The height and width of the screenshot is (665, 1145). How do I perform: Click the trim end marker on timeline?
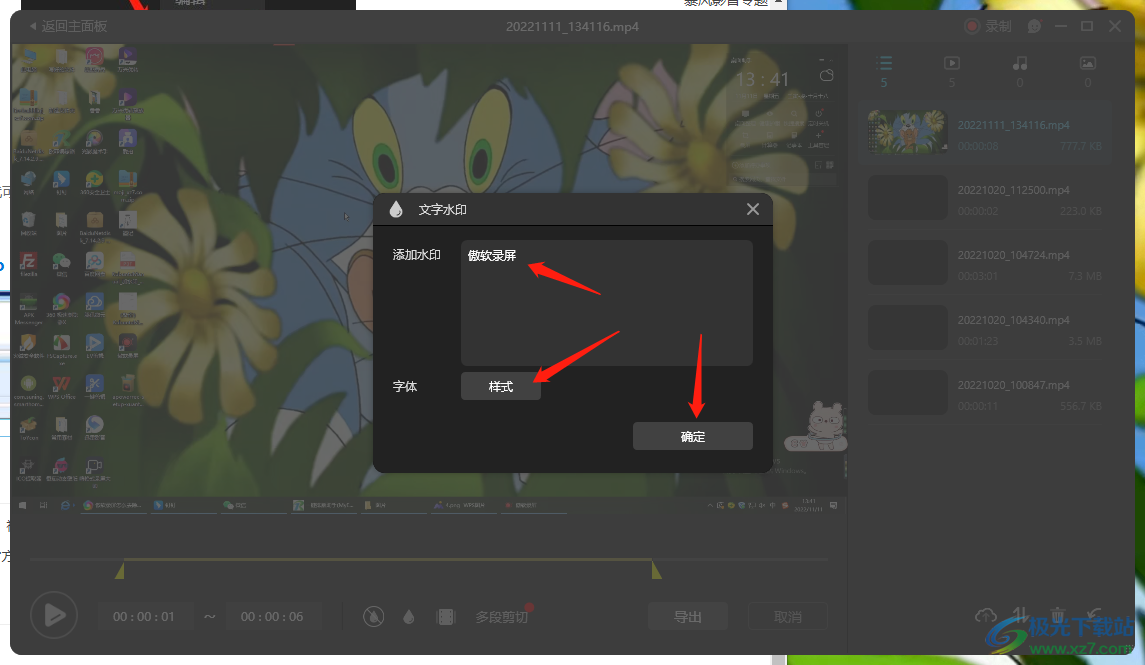tap(656, 569)
